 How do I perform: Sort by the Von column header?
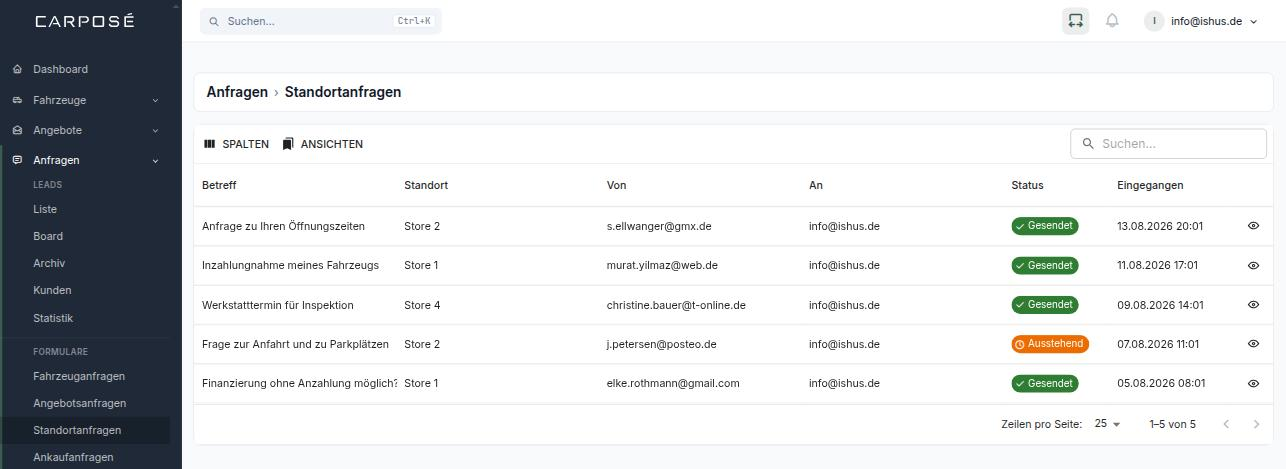tap(616, 185)
